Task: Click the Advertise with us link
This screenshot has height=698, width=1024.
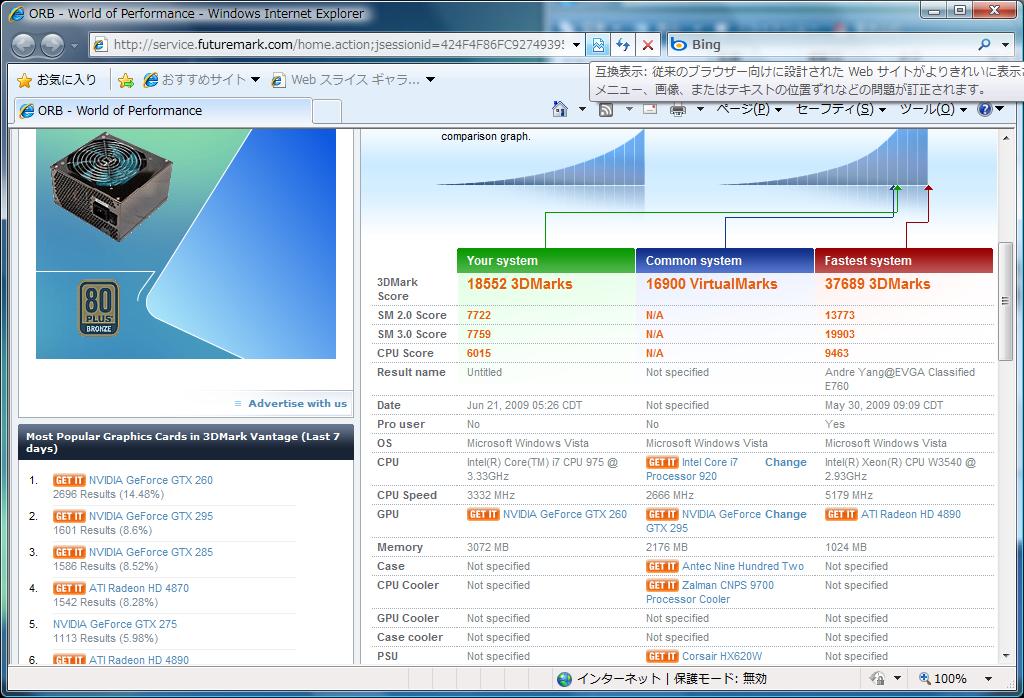Action: (x=297, y=404)
